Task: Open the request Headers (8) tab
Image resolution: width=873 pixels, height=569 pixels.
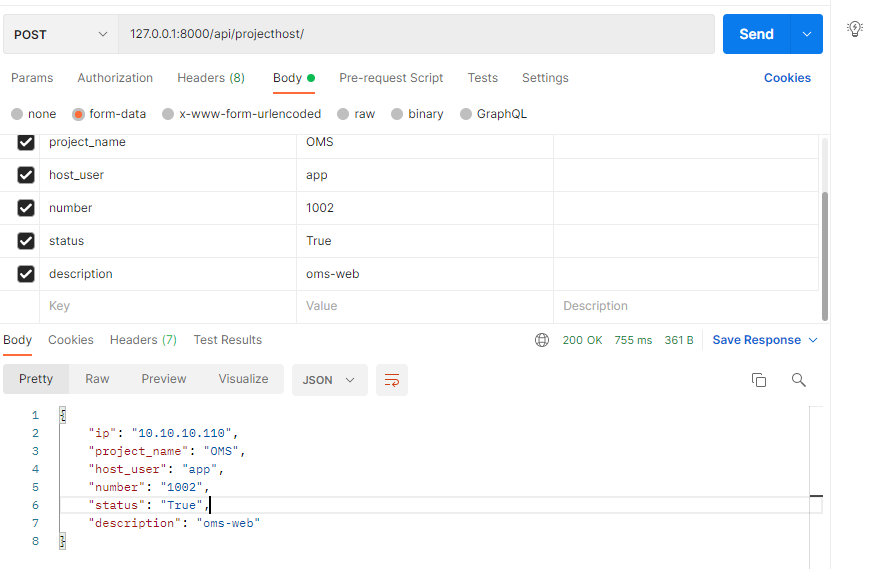Action: pos(211,78)
